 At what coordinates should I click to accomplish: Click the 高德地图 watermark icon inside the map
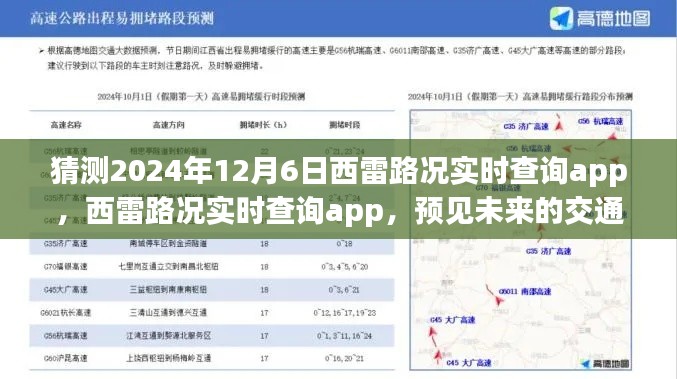tap(586, 363)
